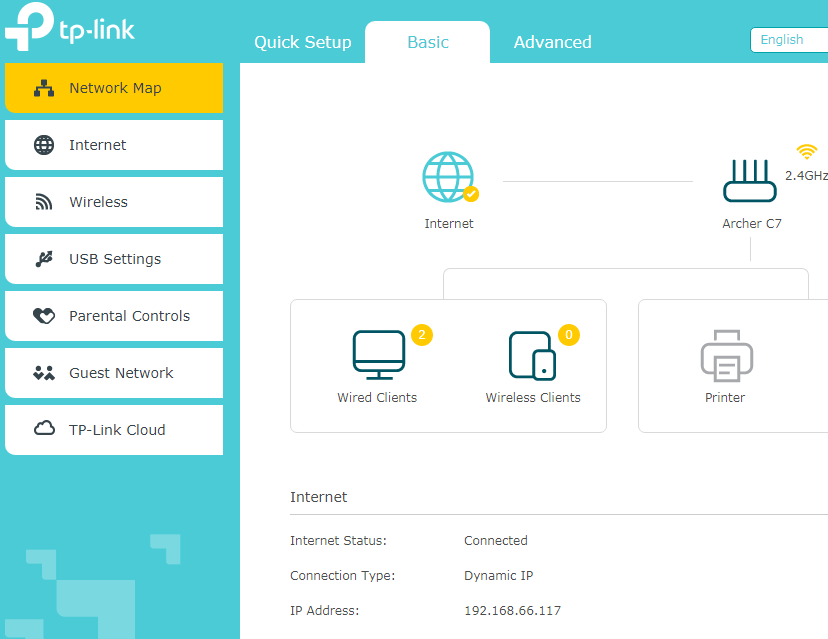
Task: Click the 2.4GHz Wi-Fi signal icon
Action: [x=806, y=152]
